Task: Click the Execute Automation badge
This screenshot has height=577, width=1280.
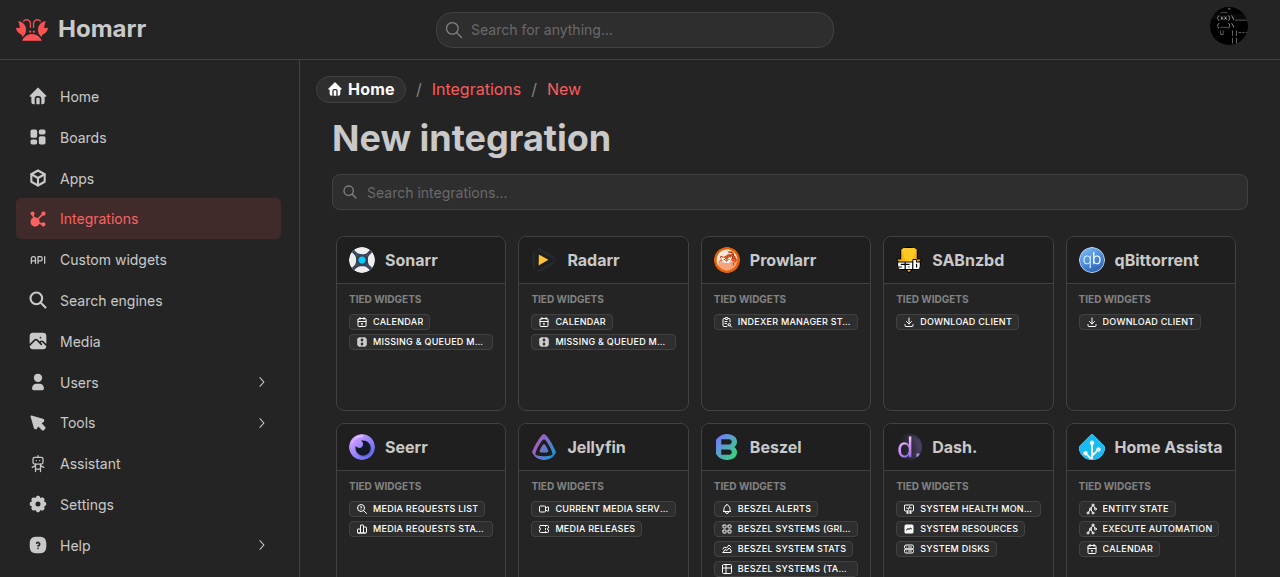Action: (1149, 529)
